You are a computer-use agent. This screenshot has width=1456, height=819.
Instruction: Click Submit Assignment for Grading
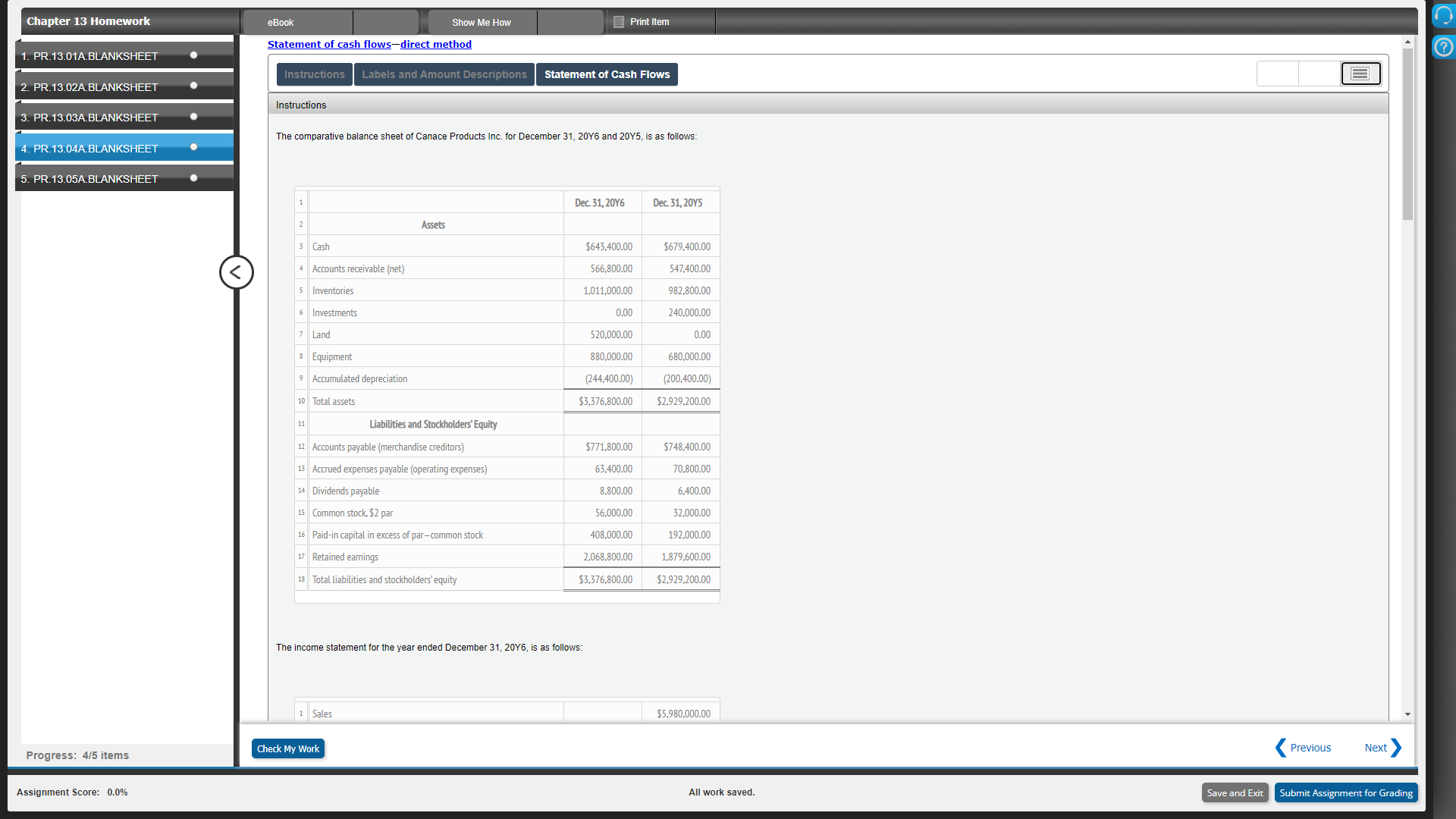pyautogui.click(x=1345, y=792)
